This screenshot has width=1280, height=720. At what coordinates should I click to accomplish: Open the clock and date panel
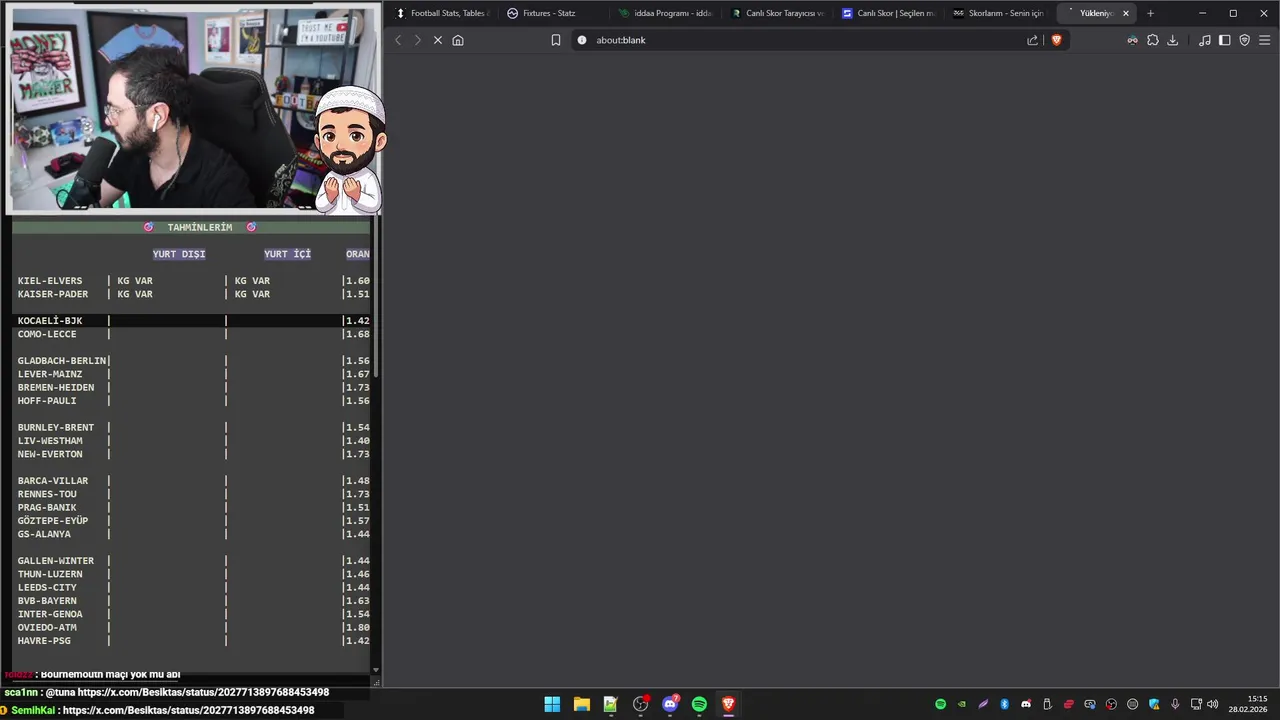point(1250,704)
